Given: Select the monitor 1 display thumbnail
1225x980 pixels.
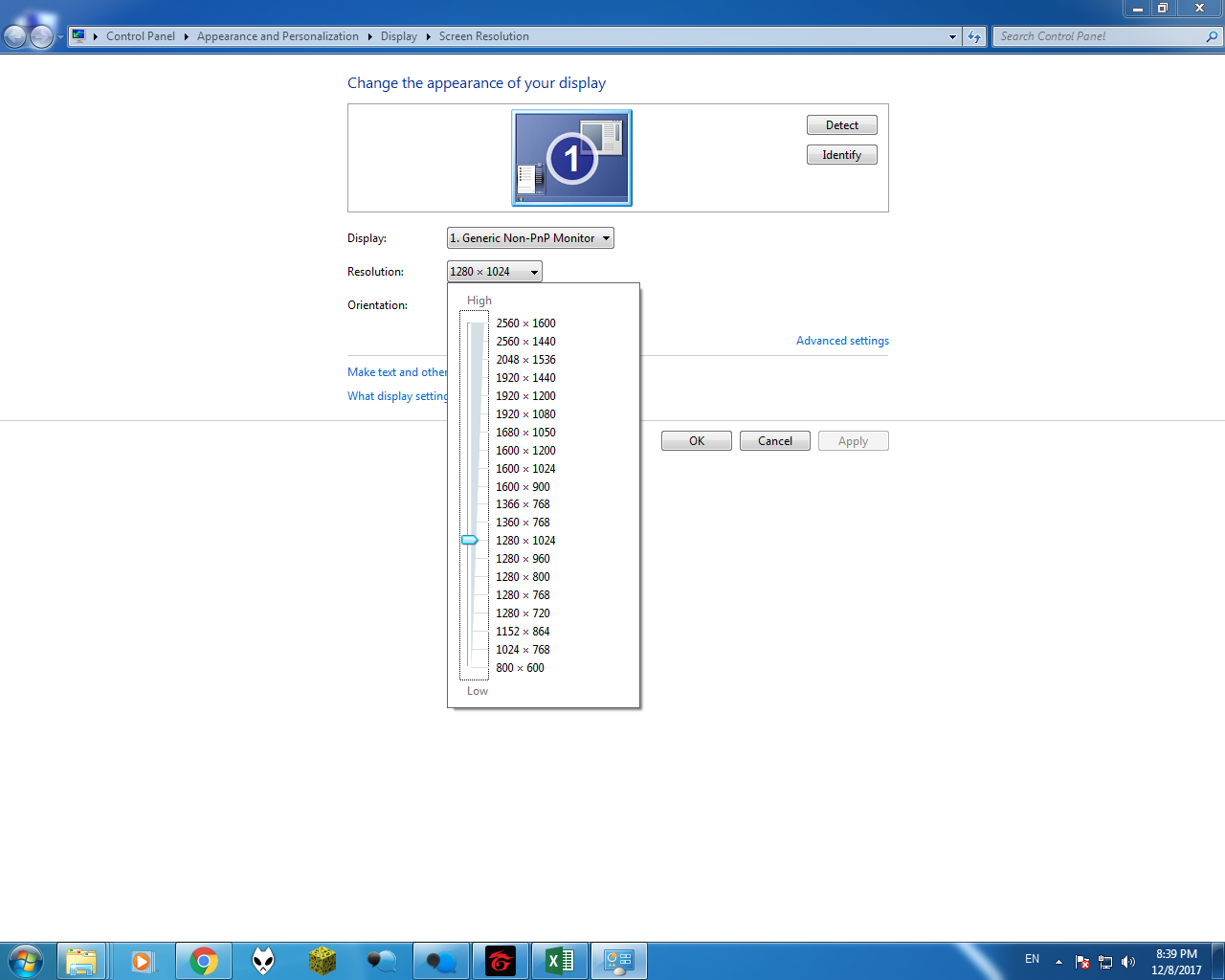Looking at the screenshot, I should pos(572,158).
